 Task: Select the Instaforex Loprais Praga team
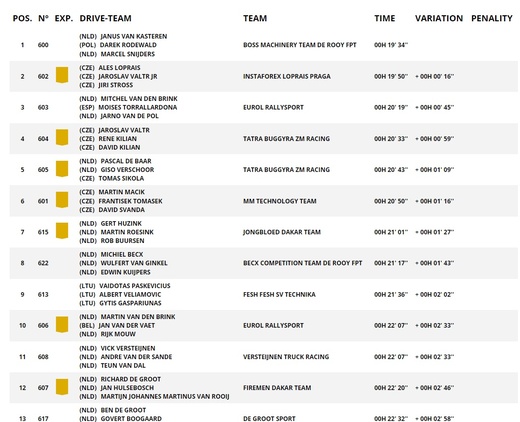(x=287, y=76)
